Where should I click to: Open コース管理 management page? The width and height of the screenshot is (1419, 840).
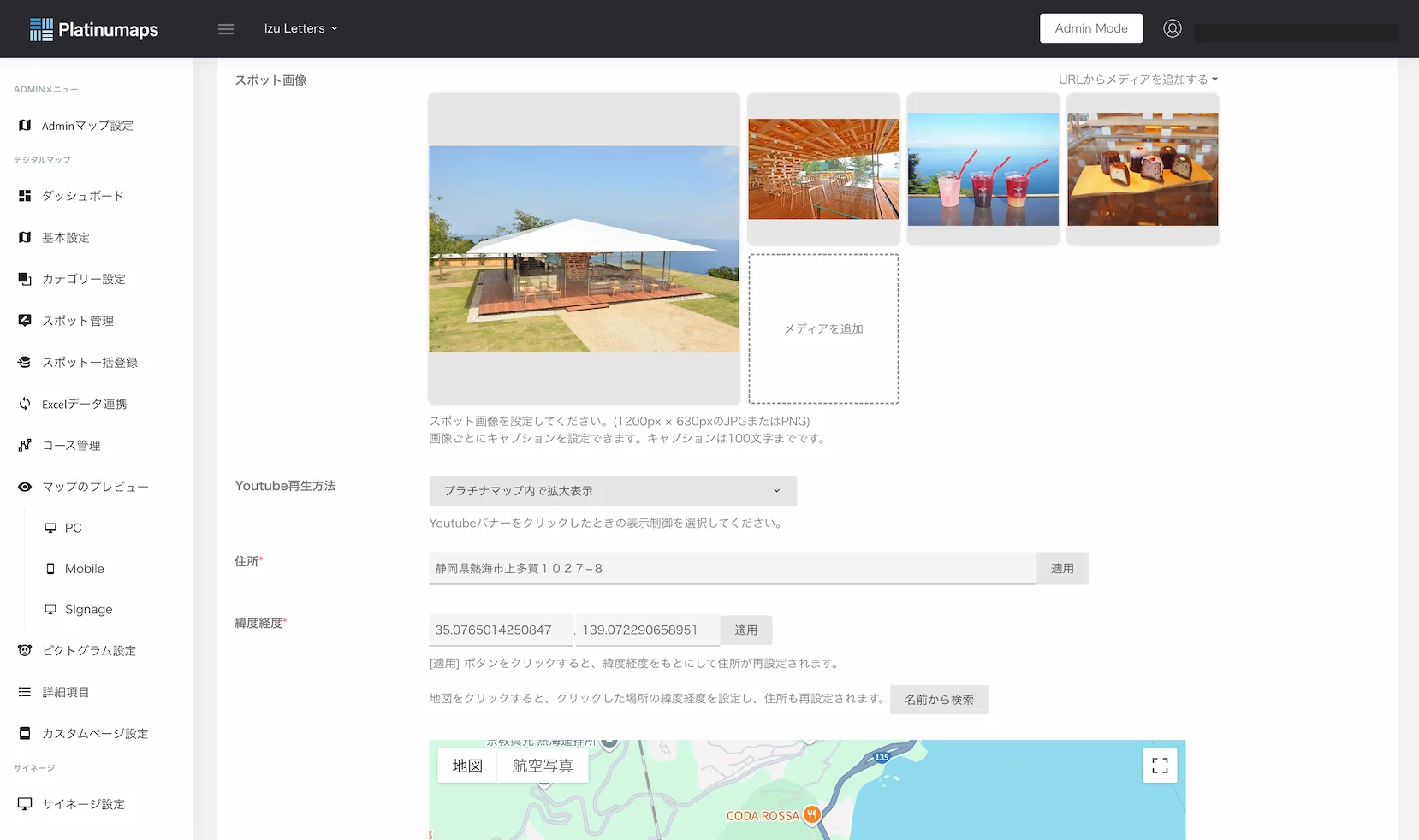coord(74,444)
